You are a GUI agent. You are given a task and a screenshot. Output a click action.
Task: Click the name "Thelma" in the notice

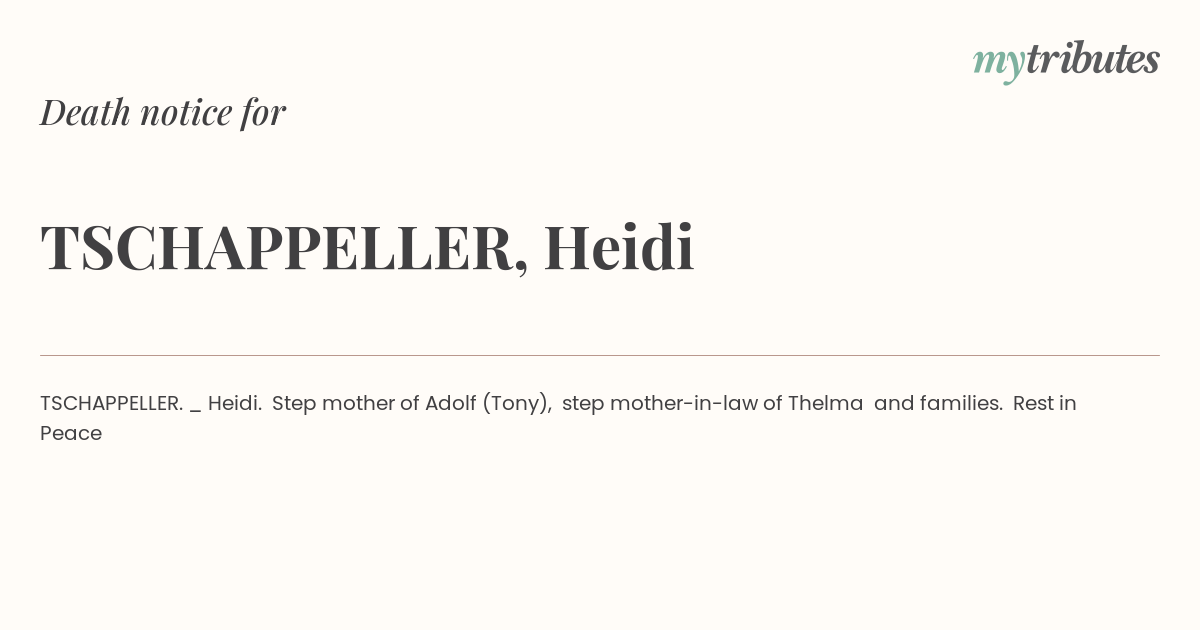pos(825,403)
